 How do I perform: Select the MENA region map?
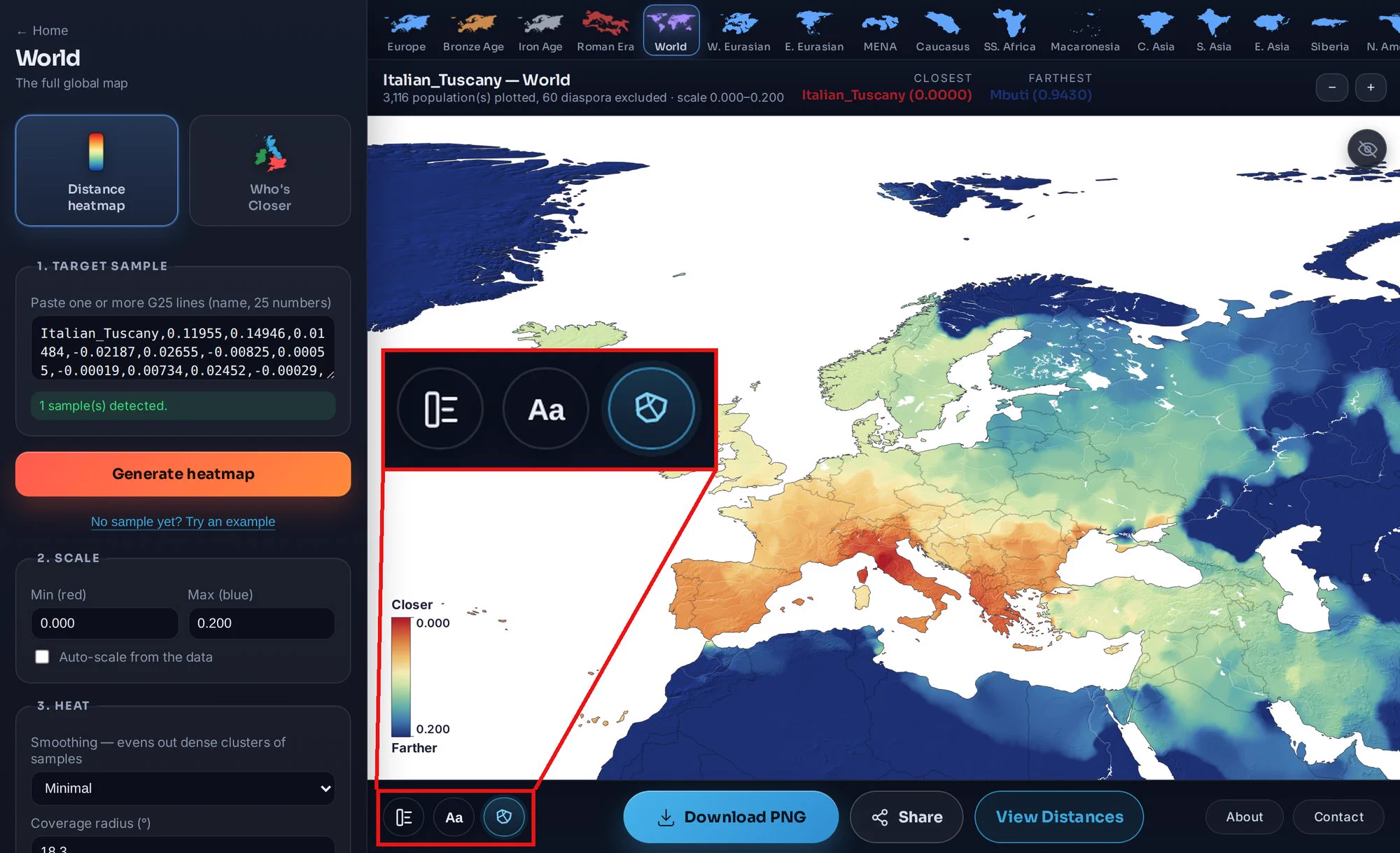click(880, 31)
